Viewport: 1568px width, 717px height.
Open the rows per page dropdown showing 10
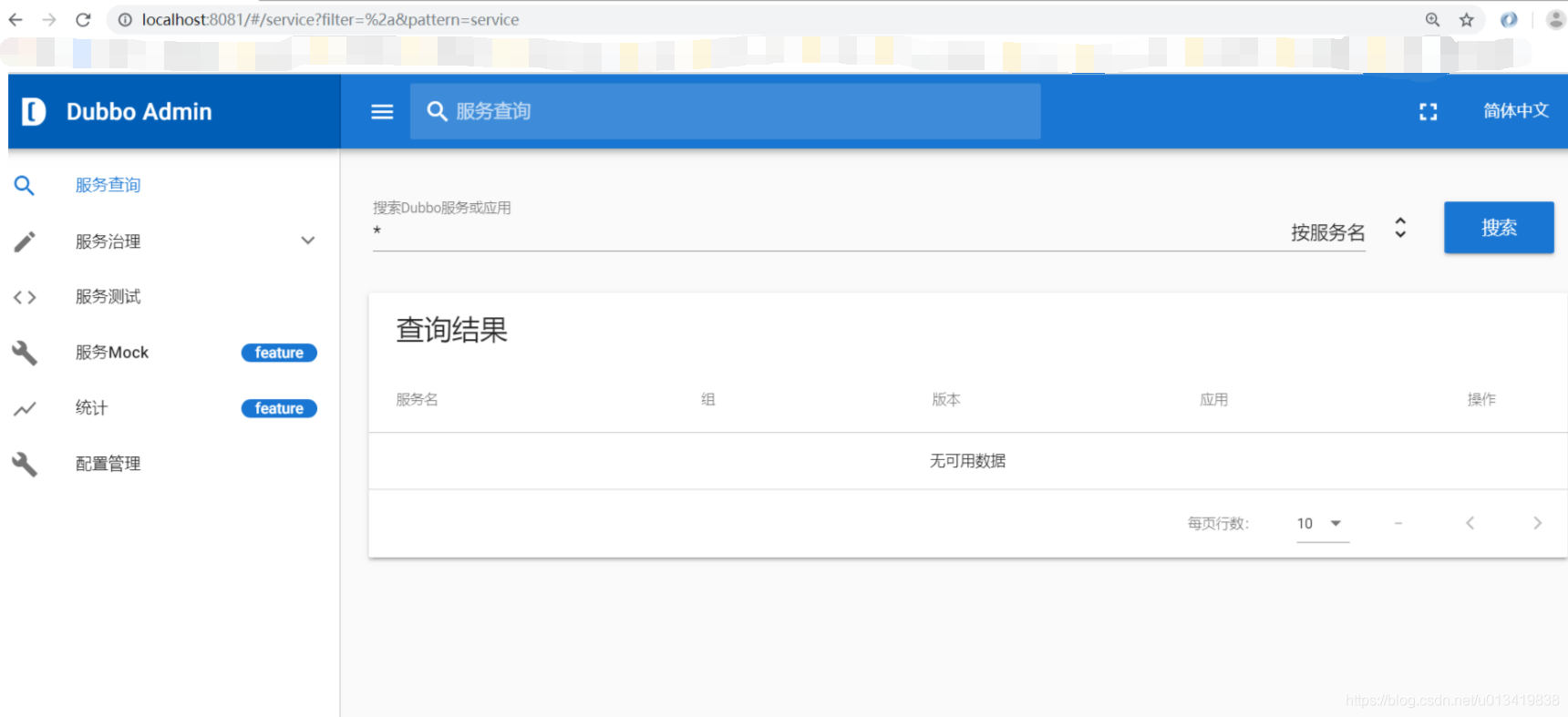tap(1322, 524)
